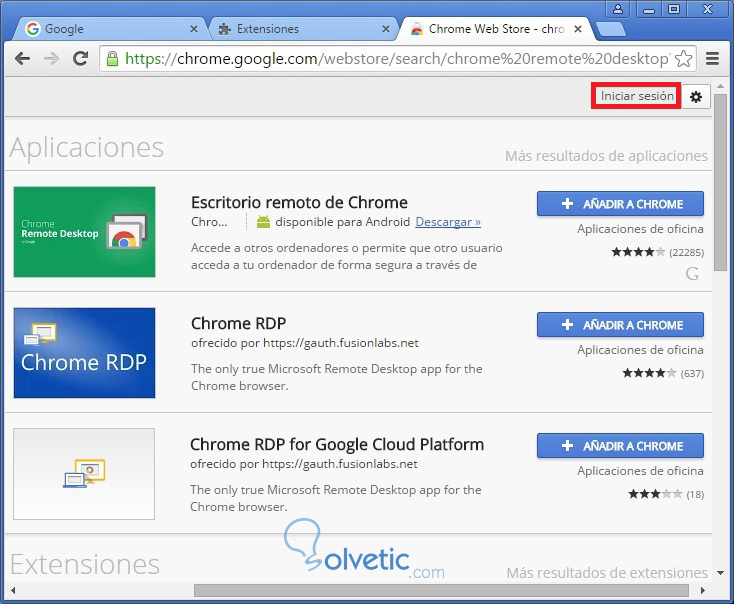The image size is (734, 604).
Task: Close the Google tab
Action: [x=193, y=29]
